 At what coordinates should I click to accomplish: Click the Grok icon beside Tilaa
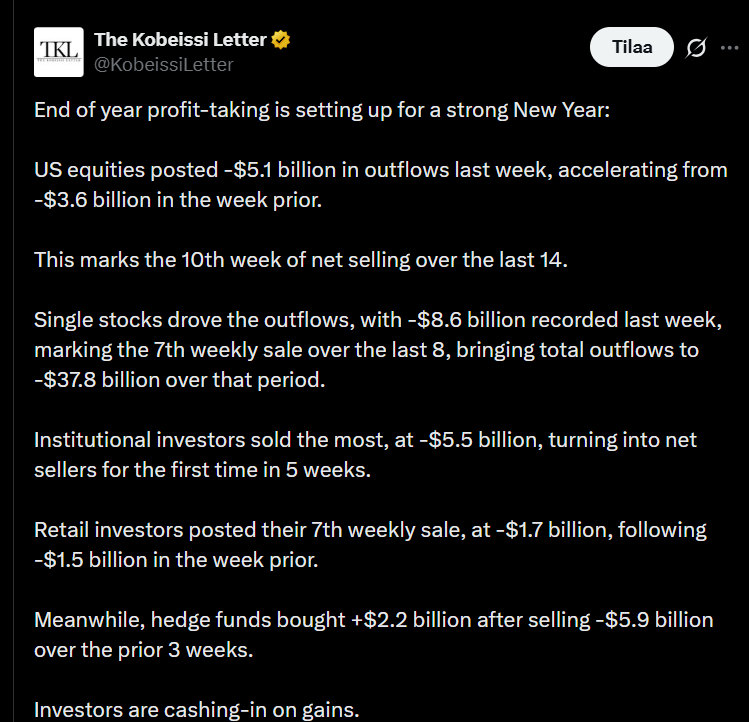(x=696, y=47)
